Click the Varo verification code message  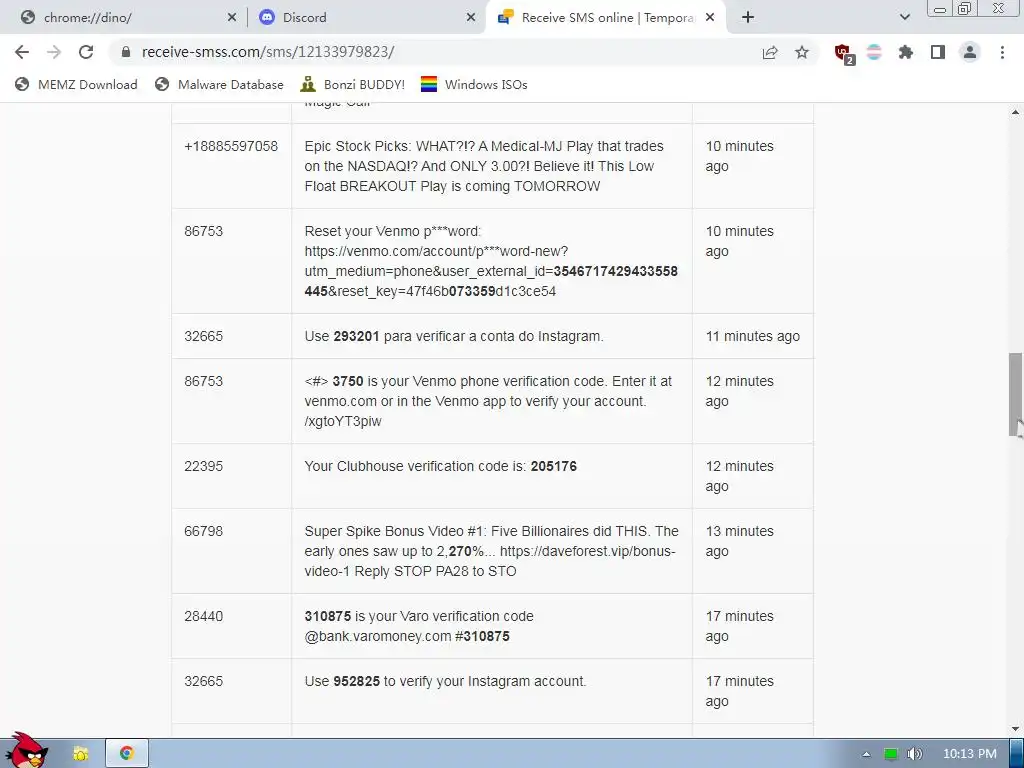pos(419,626)
